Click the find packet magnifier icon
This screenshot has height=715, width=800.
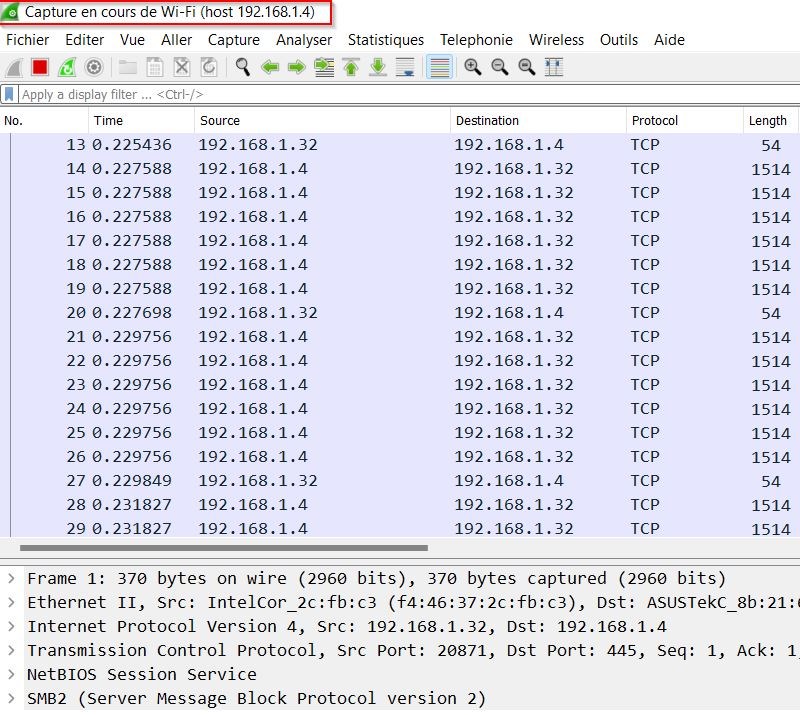coord(242,67)
